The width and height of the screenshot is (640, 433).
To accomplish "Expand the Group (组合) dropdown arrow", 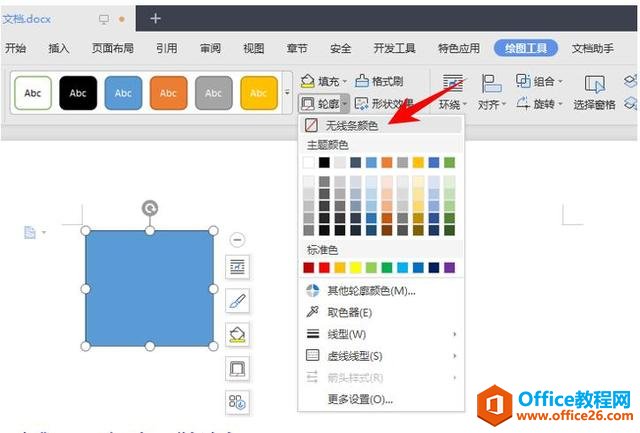I will coord(560,81).
